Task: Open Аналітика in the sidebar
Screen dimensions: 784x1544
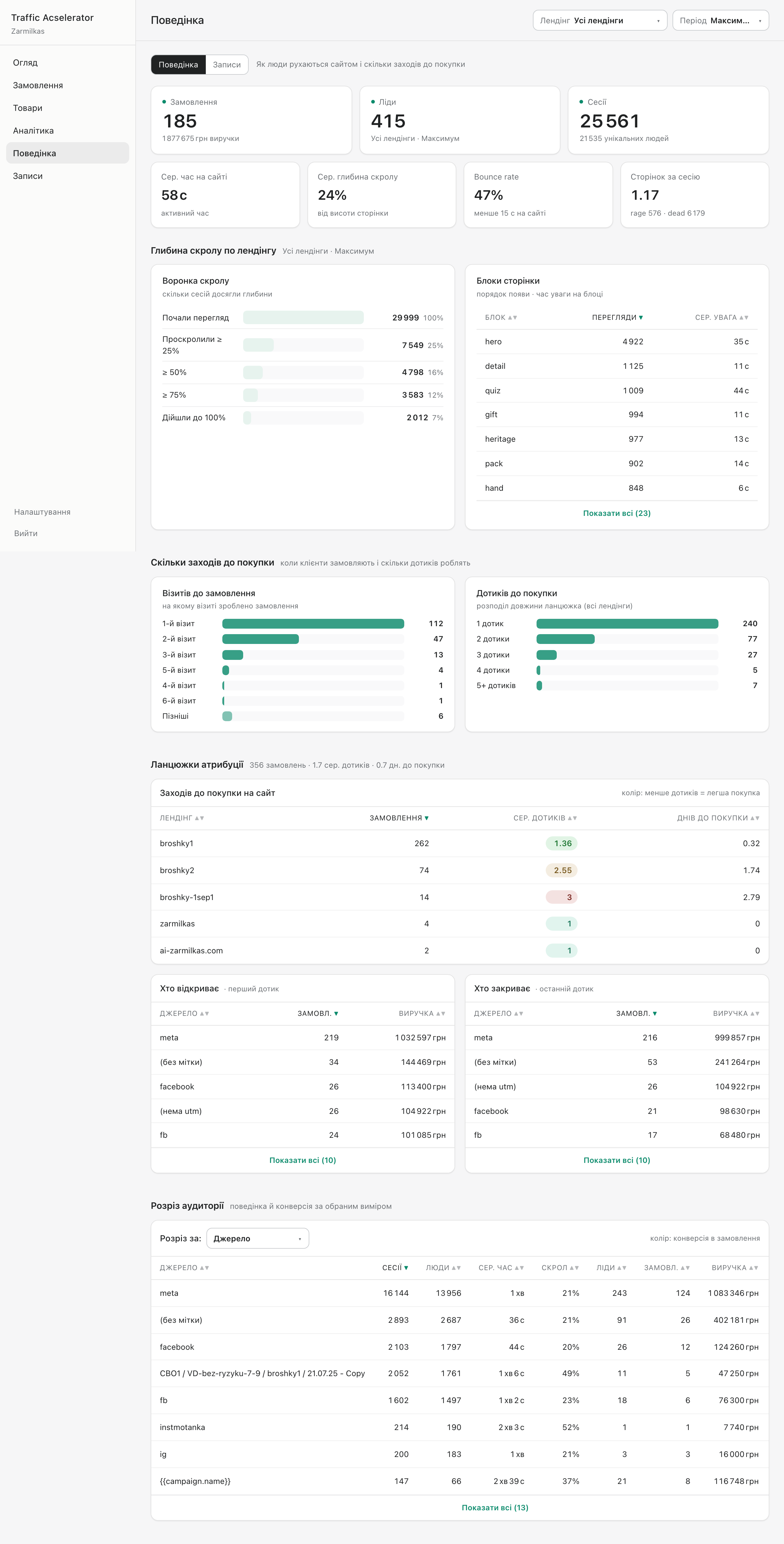Action: coord(68,131)
